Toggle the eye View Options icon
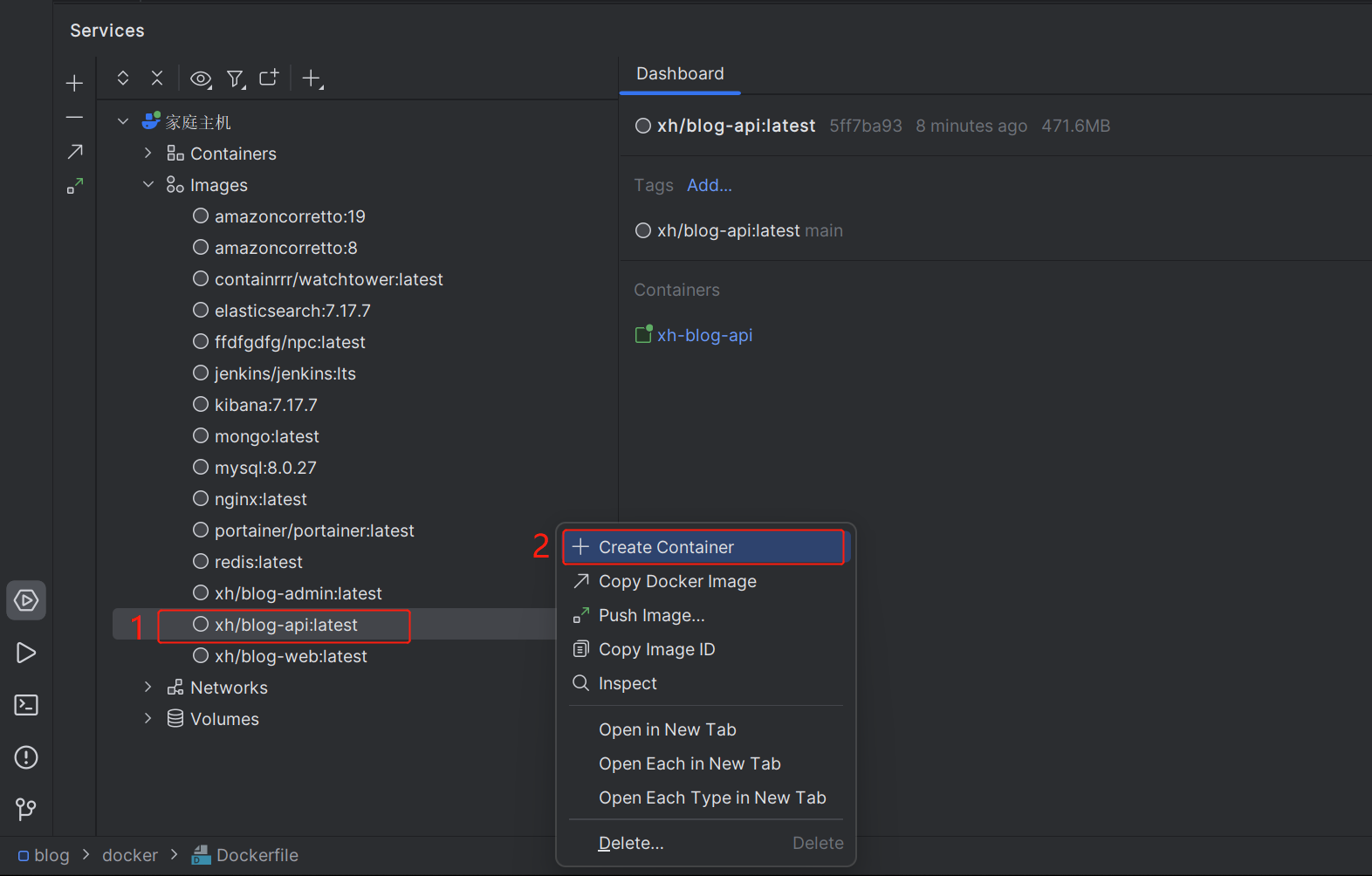The image size is (1372, 876). tap(201, 79)
